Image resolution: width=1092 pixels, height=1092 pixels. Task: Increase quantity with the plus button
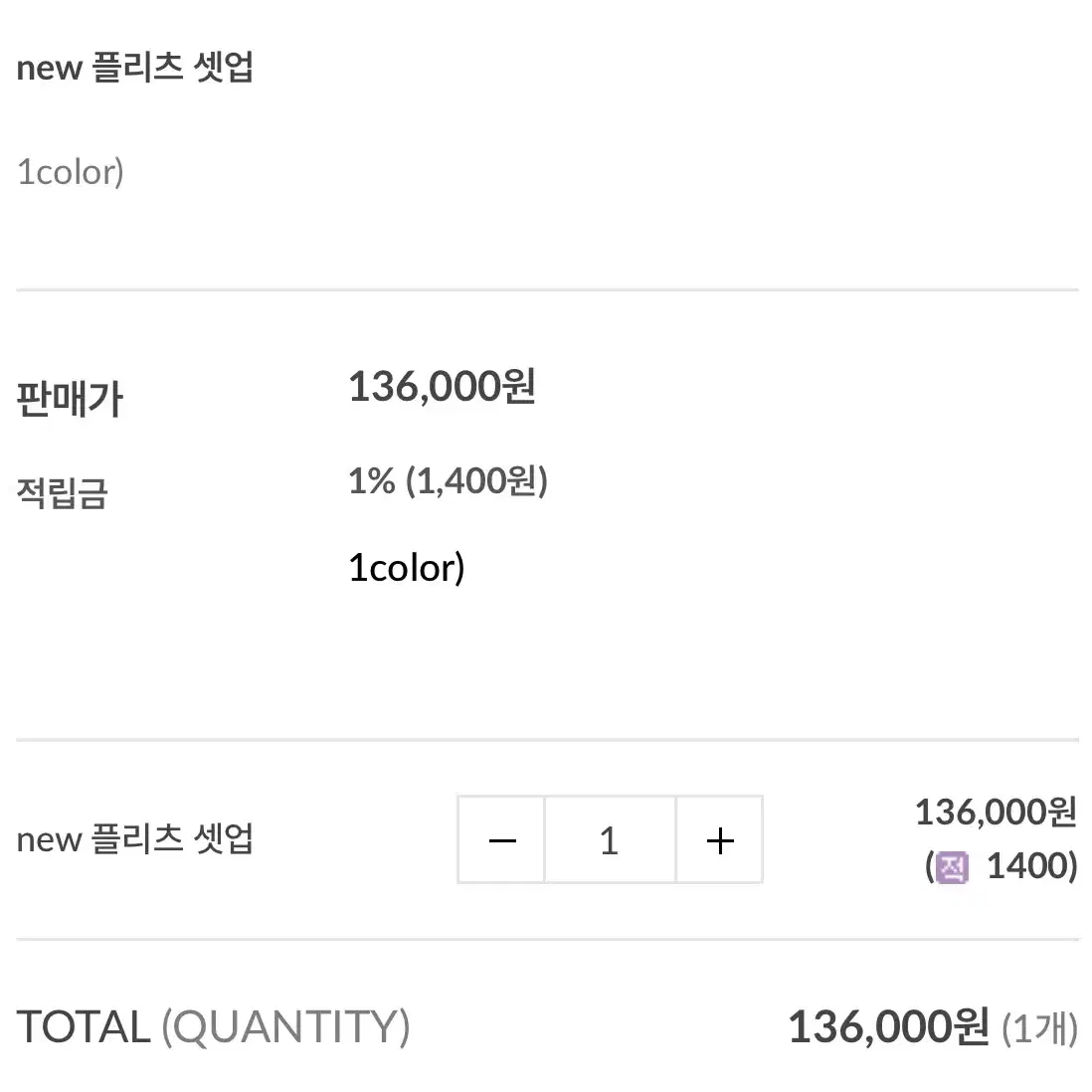(719, 840)
